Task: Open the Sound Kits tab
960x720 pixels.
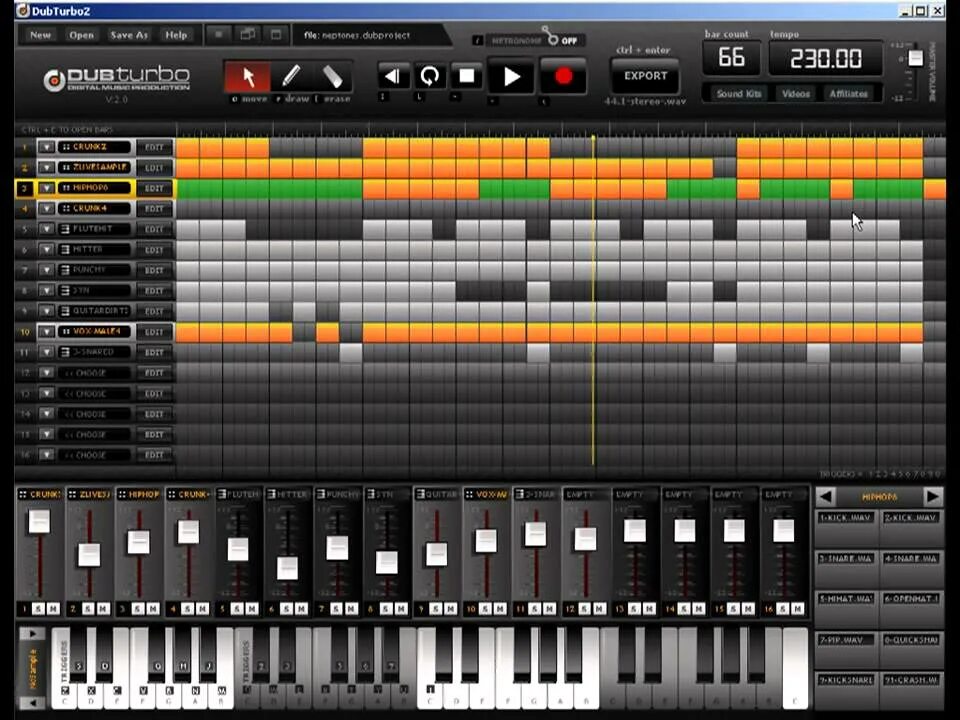Action: point(738,94)
